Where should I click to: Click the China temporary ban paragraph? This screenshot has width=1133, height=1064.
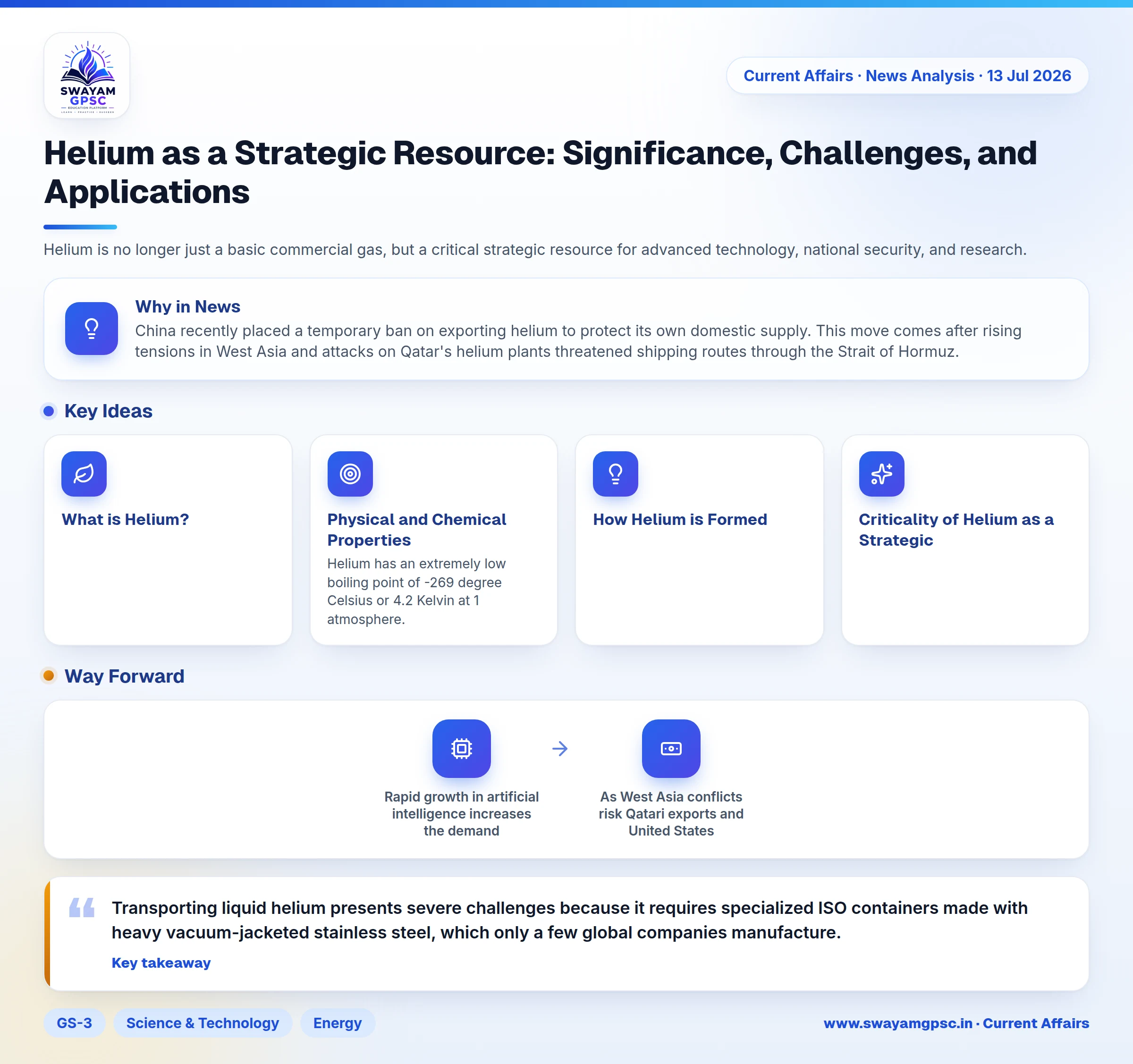click(578, 341)
